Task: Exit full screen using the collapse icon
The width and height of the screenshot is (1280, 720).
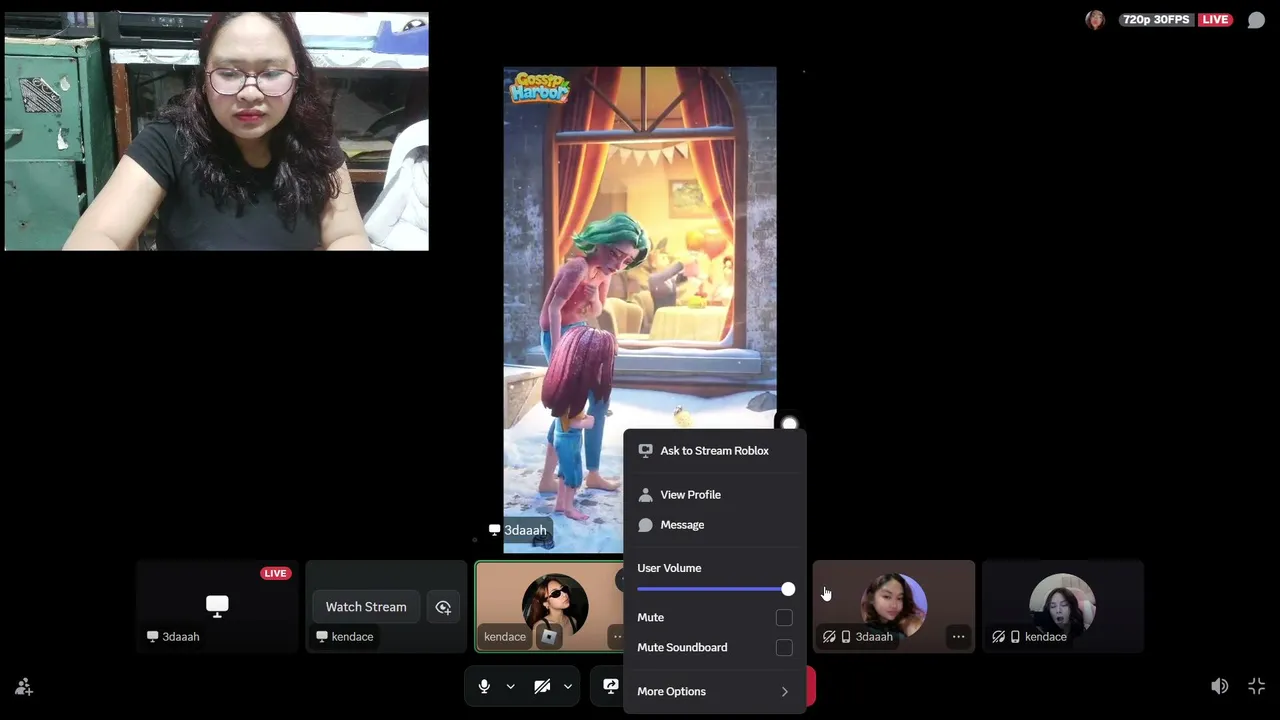Action: [1257, 686]
